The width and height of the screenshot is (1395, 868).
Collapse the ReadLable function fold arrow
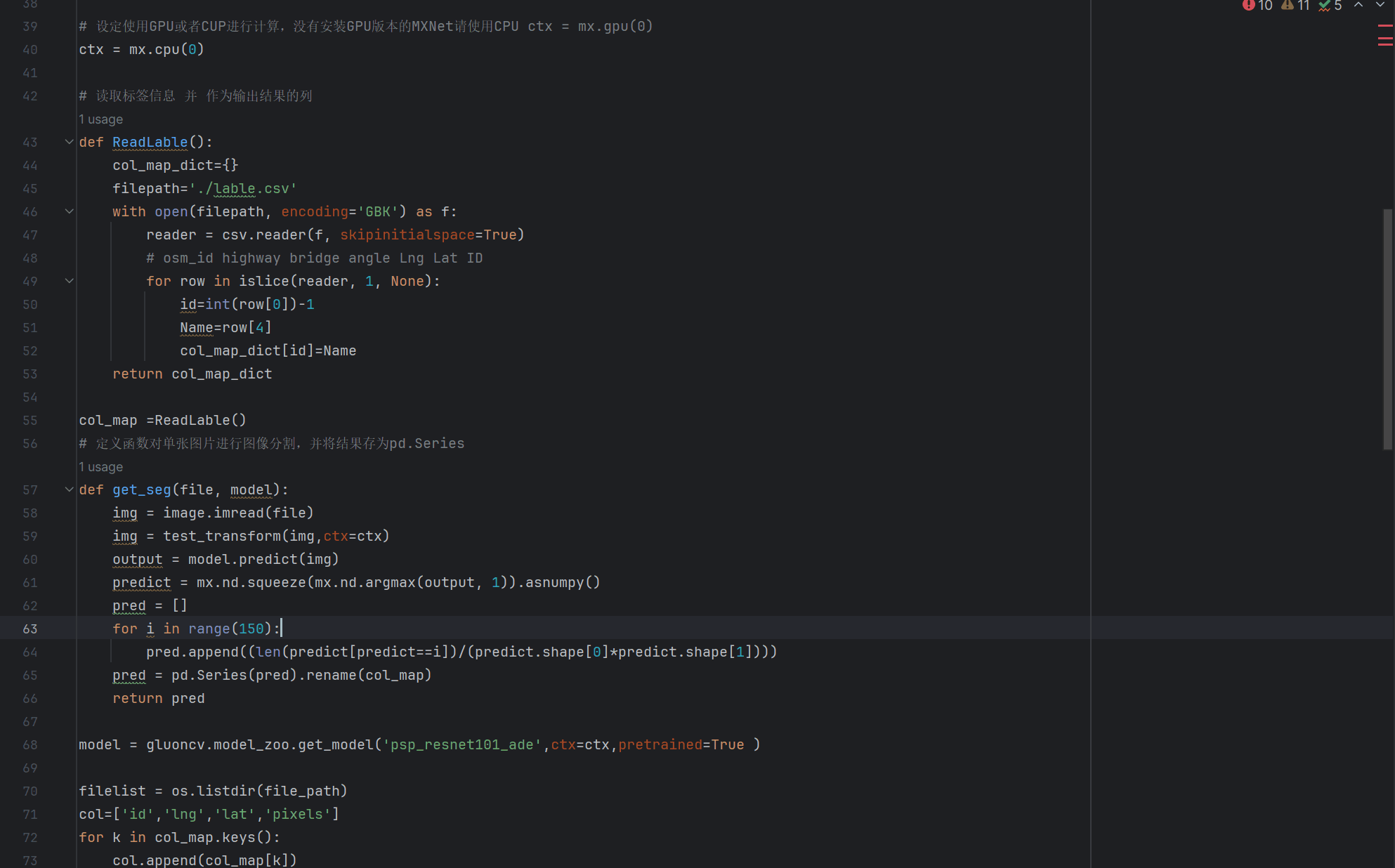[x=69, y=142]
